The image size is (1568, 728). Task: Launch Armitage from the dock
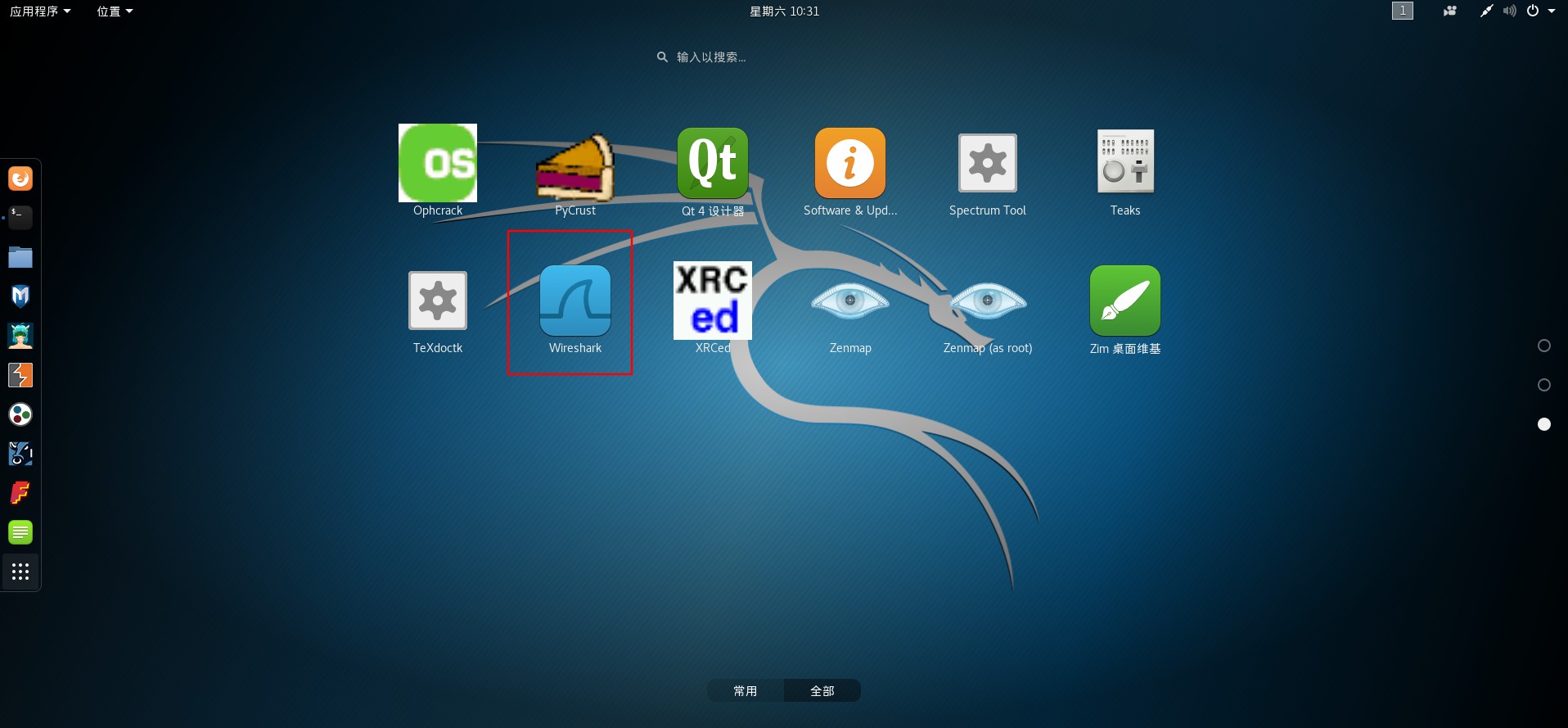click(x=20, y=336)
